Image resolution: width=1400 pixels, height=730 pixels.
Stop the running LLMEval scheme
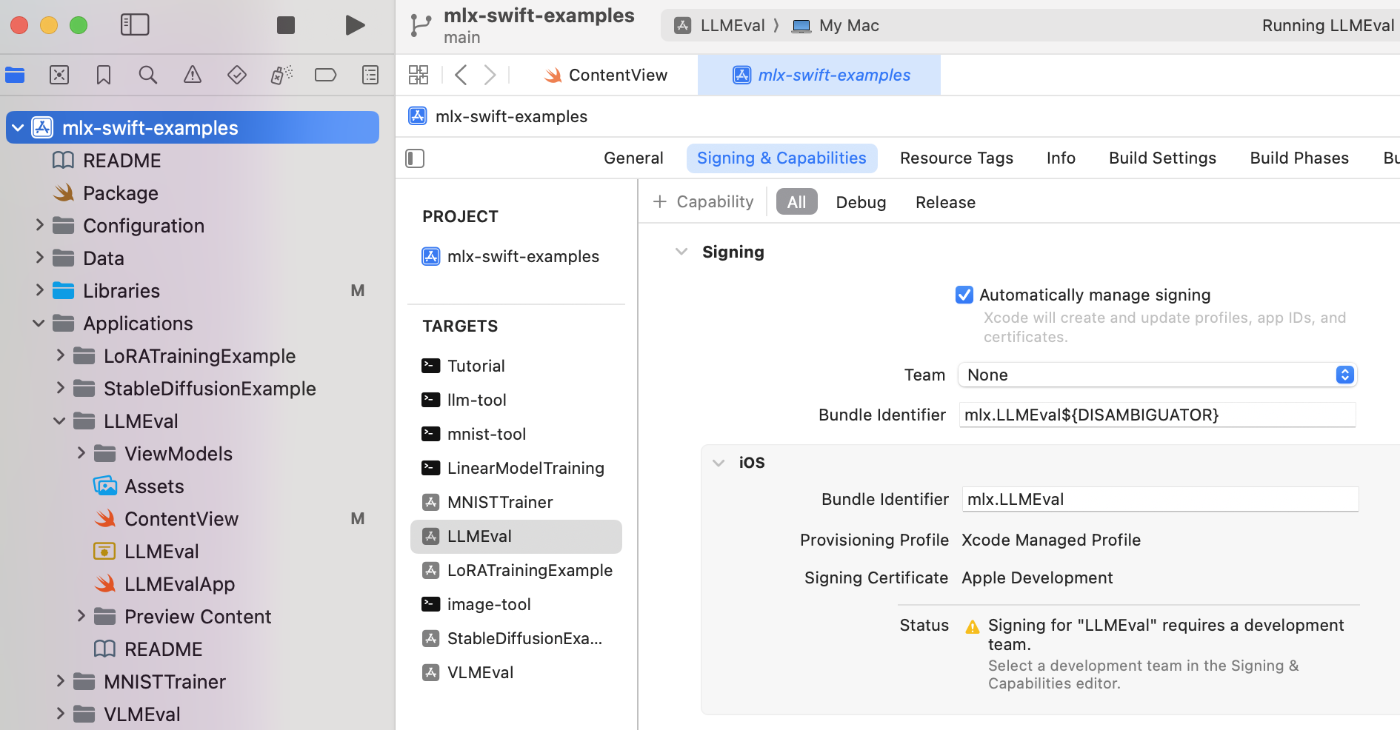(x=286, y=25)
